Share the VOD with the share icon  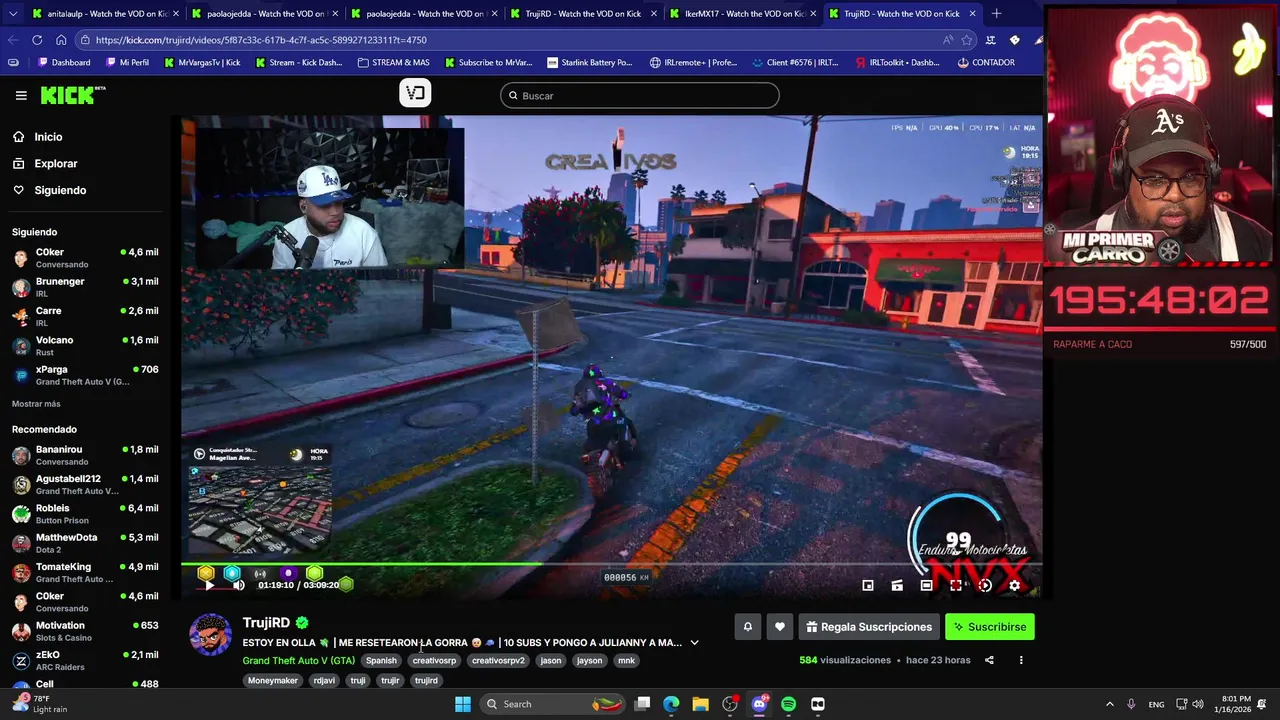point(989,660)
